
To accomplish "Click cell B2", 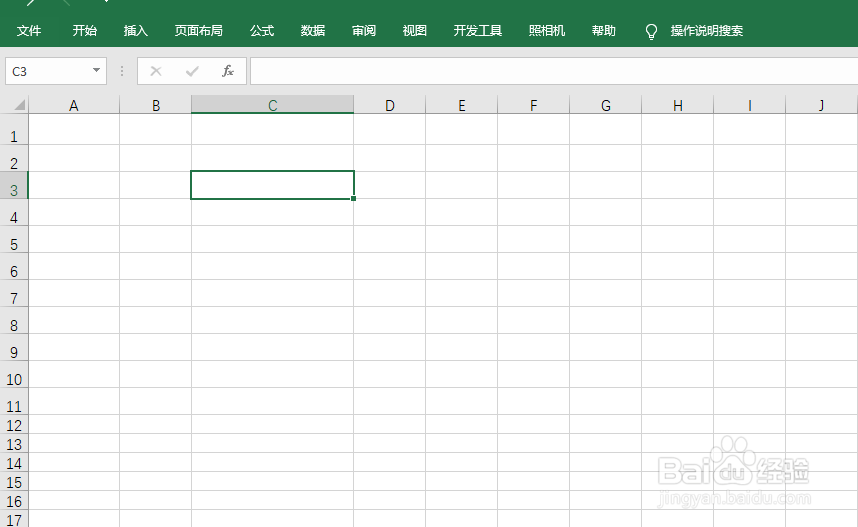I will click(x=156, y=159).
